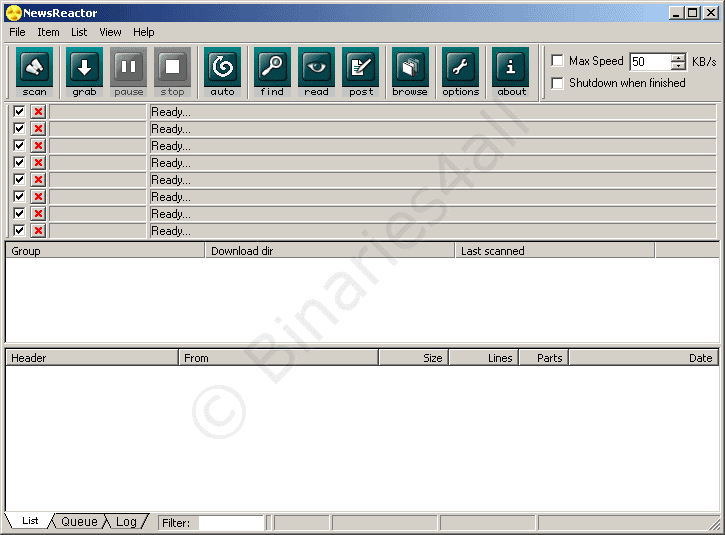This screenshot has width=725, height=535.
Task: Uncheck the fifth connection row checkbox
Action: (x=19, y=179)
